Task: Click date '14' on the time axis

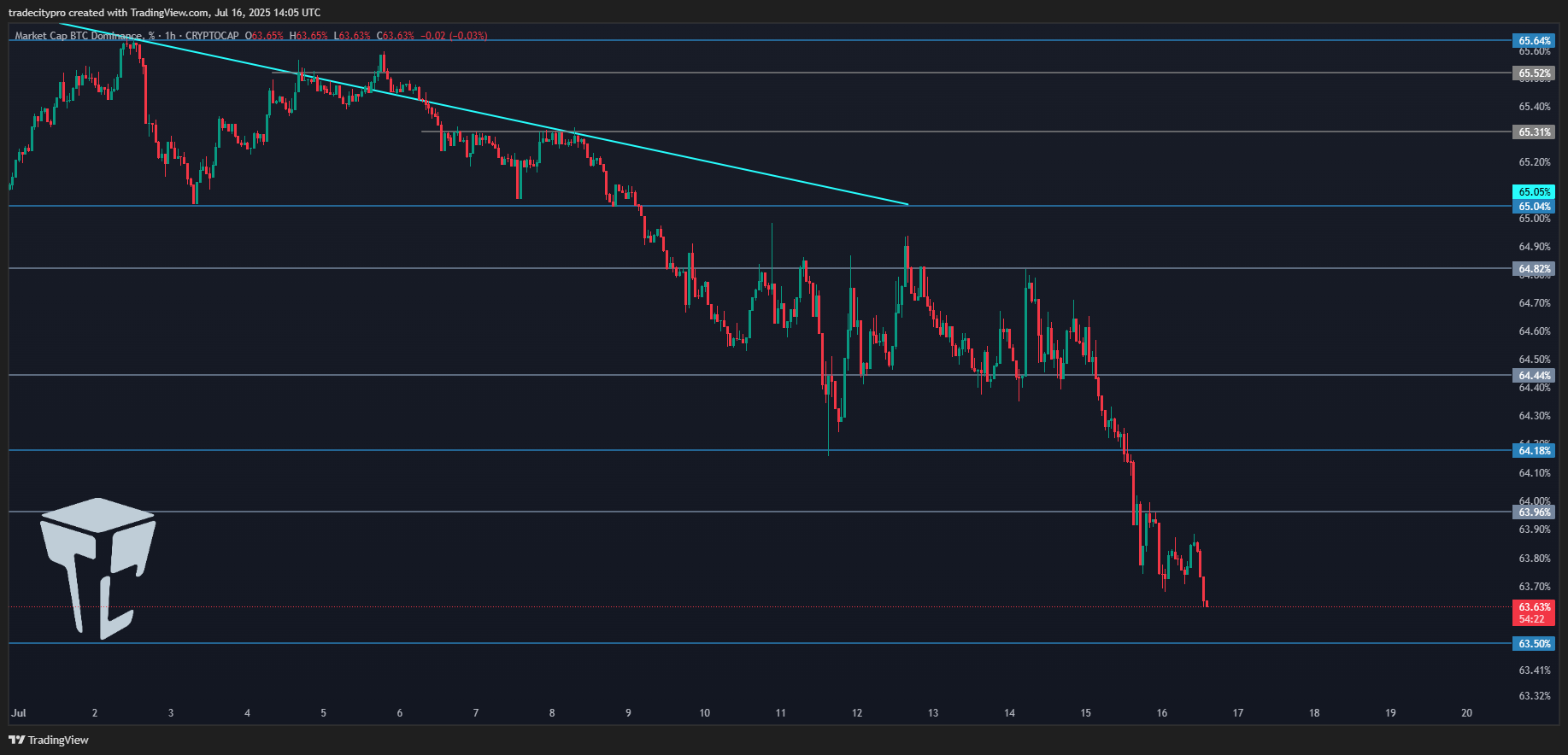Action: coord(1009,713)
